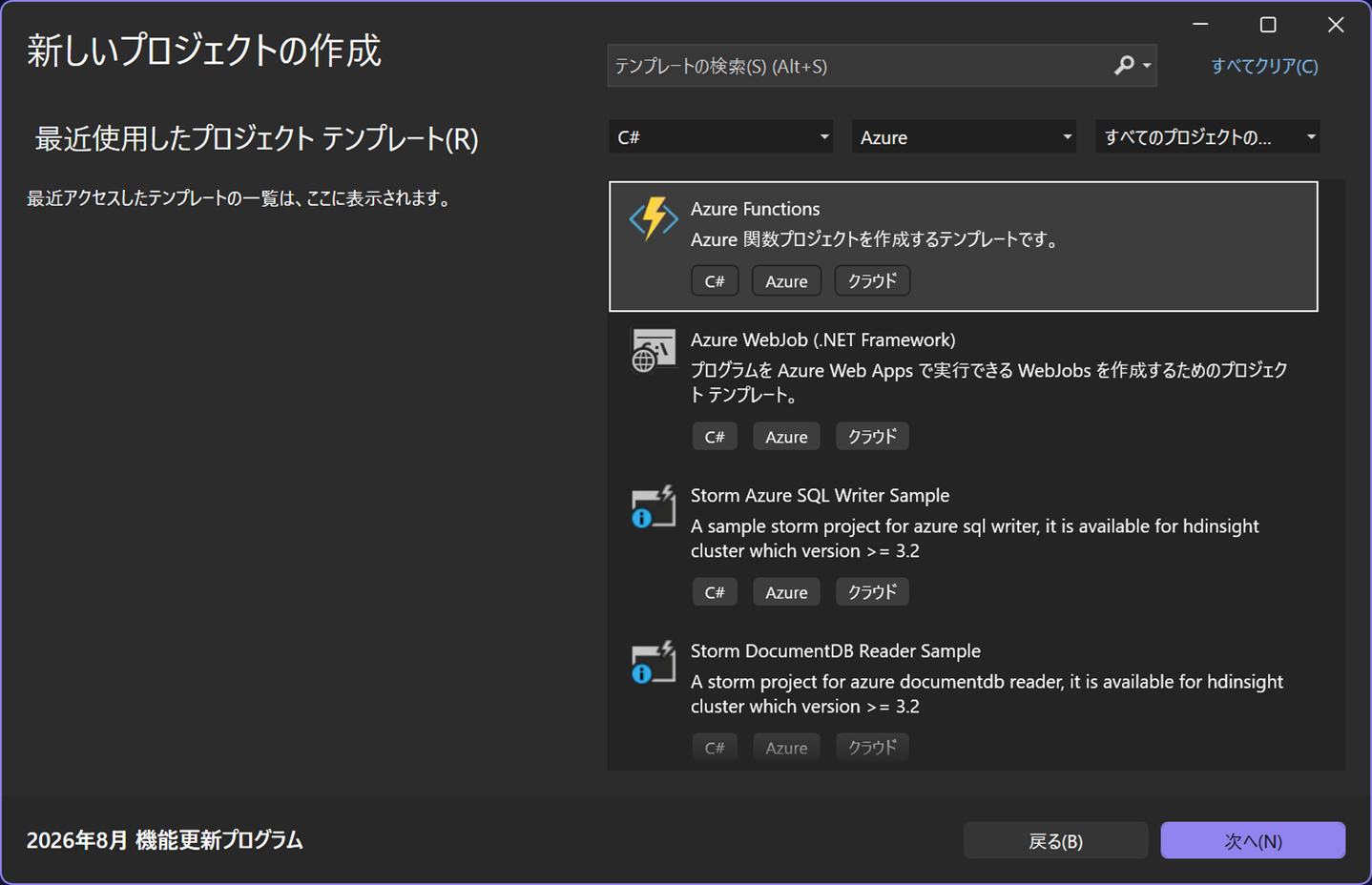Click the クラウド tag under Storm DocumentDB Reader
The height and width of the screenshot is (885, 1372).
(x=872, y=748)
